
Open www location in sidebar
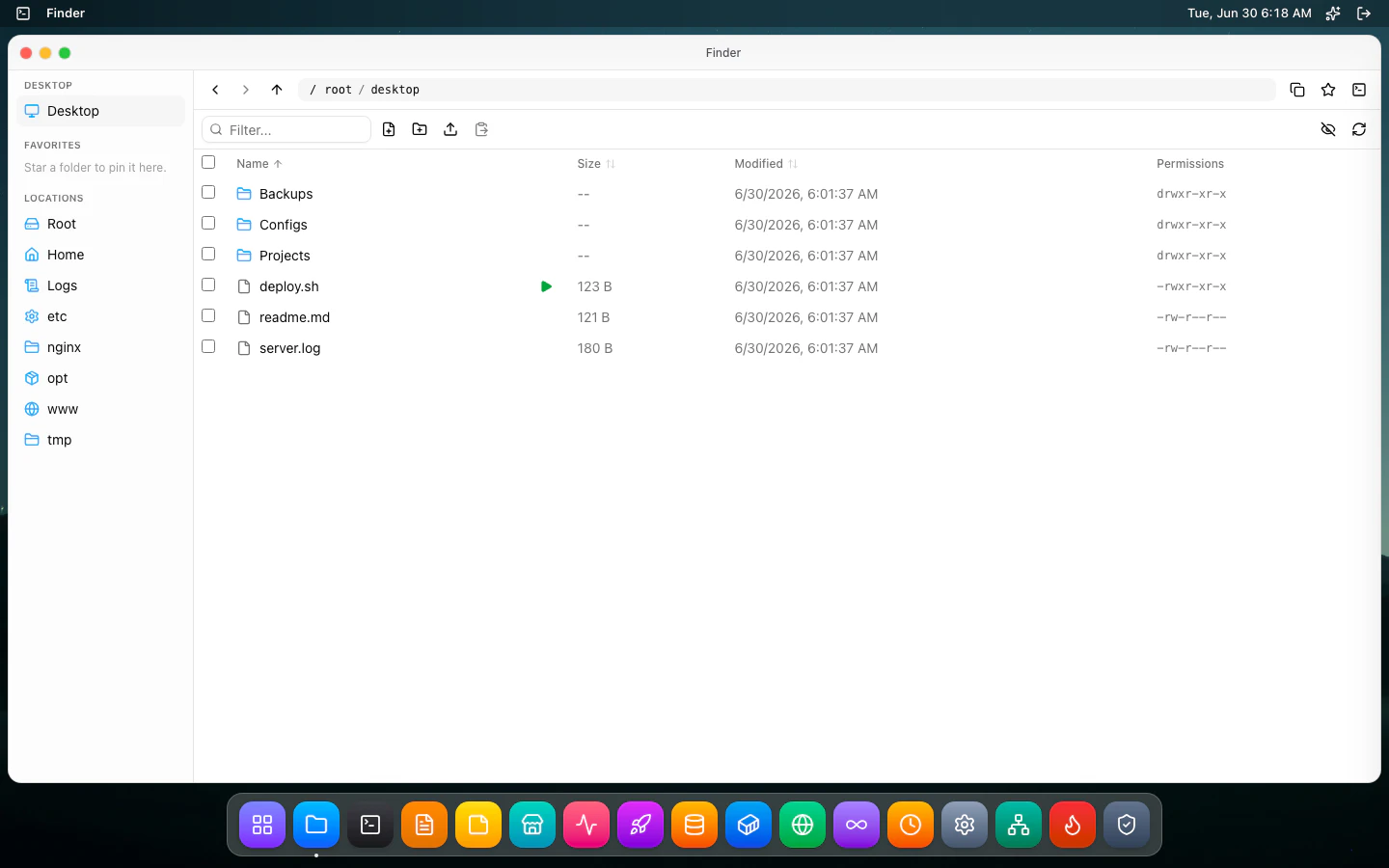100,409
